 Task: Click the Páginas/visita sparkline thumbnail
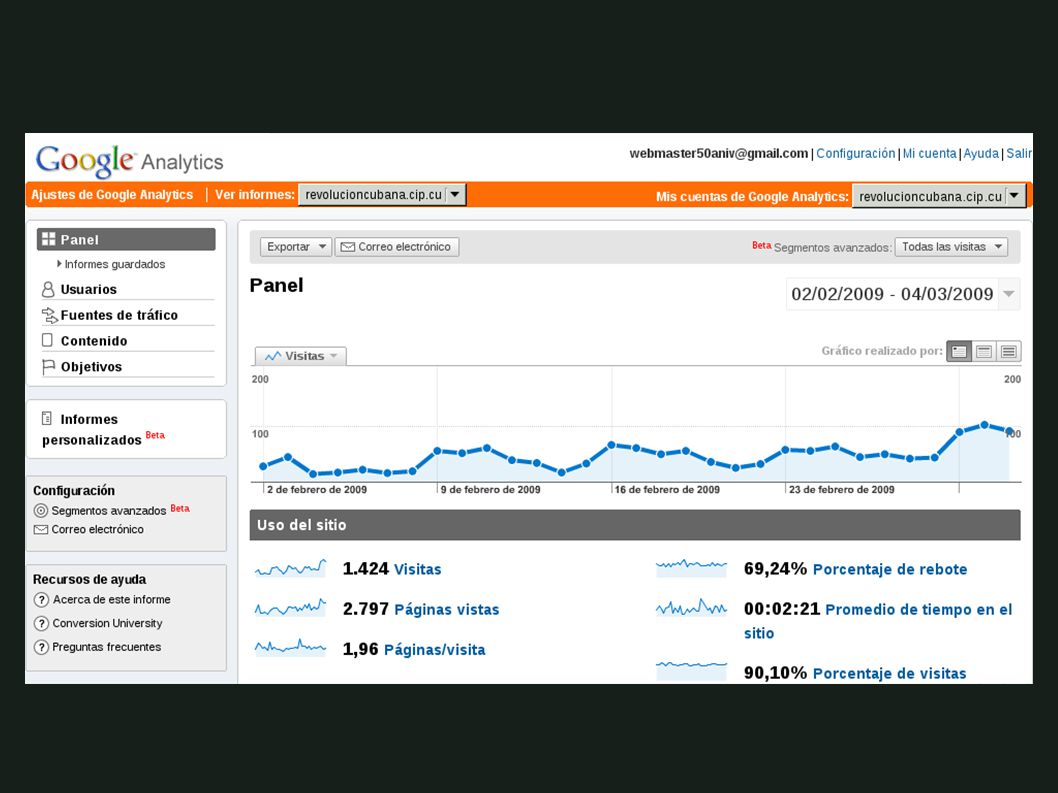pyautogui.click(x=290, y=648)
